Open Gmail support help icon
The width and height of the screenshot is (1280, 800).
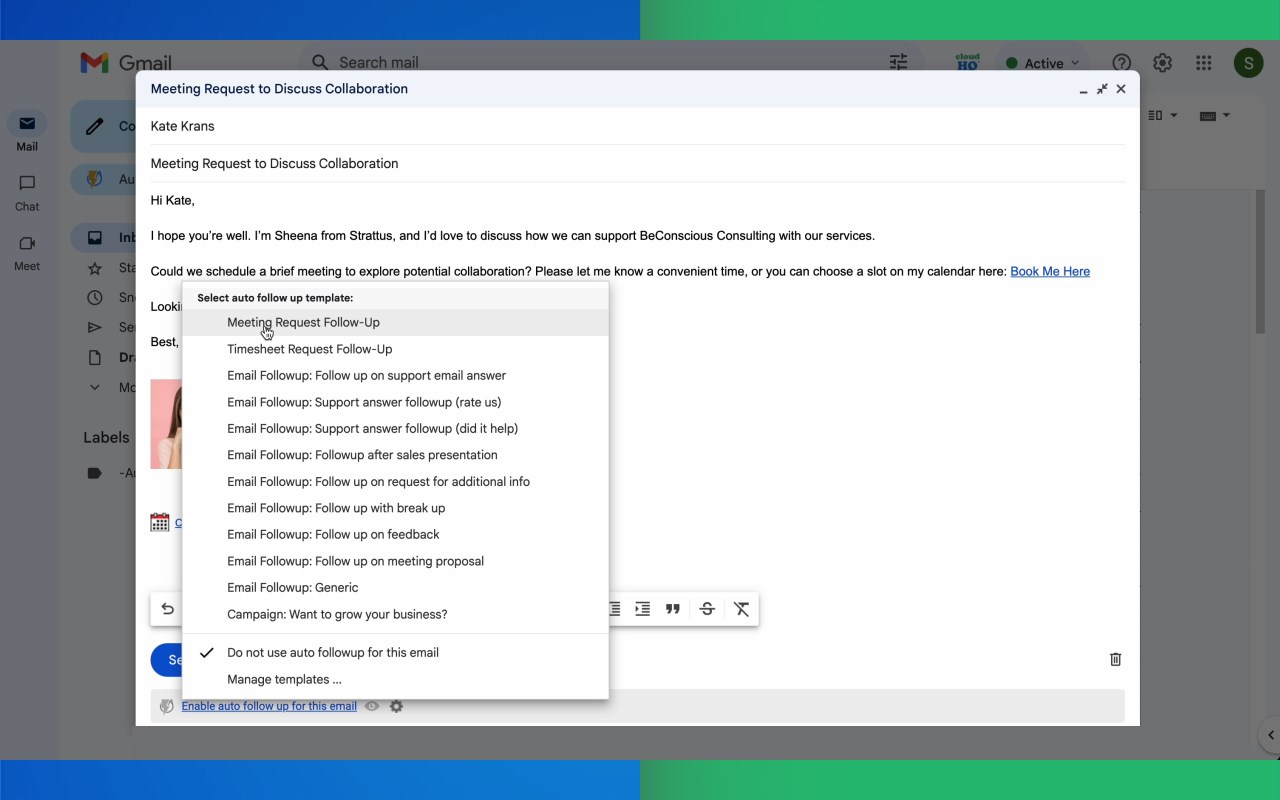coord(1122,63)
